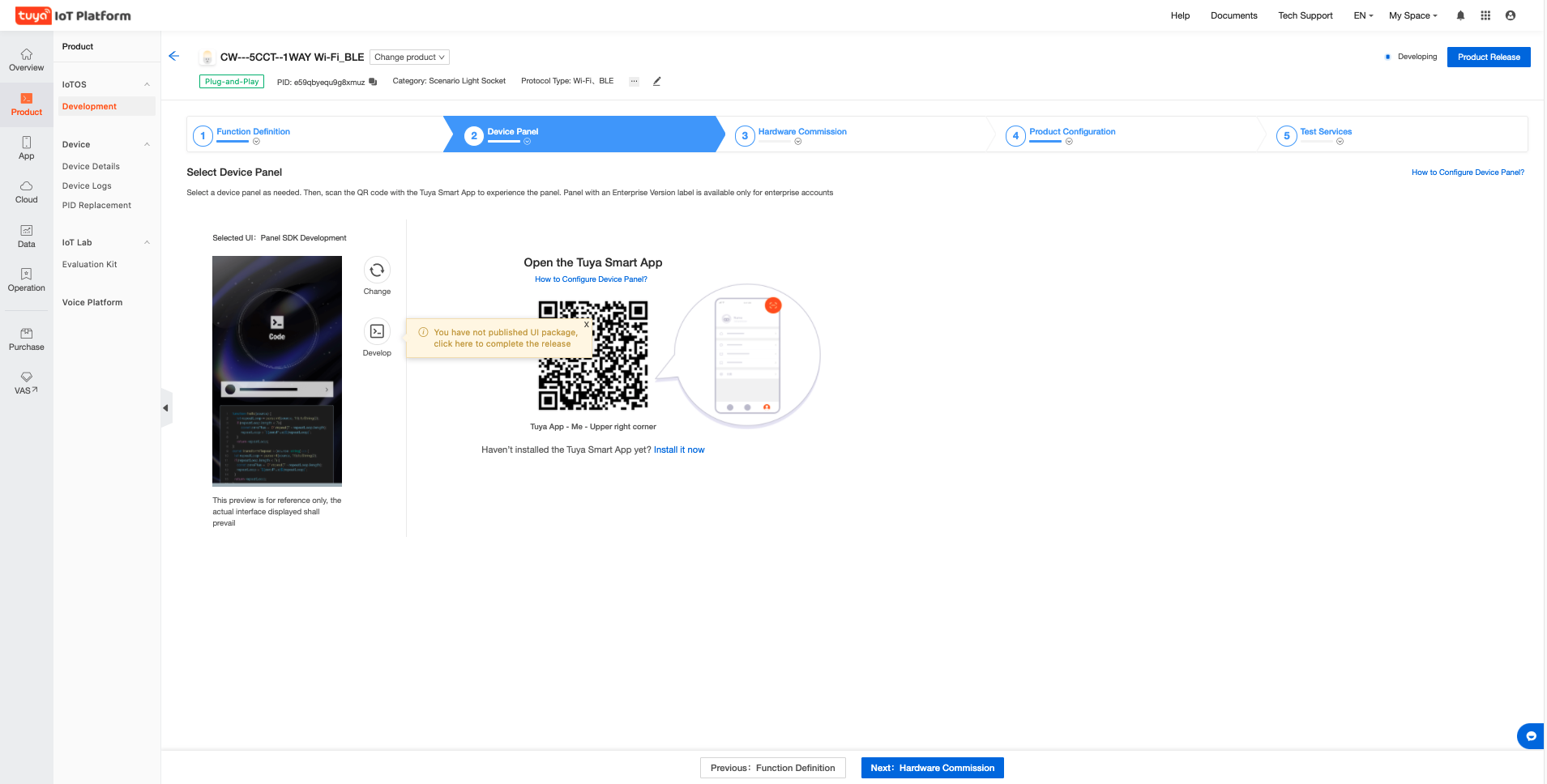Open Voice Platform menu item

(92, 302)
